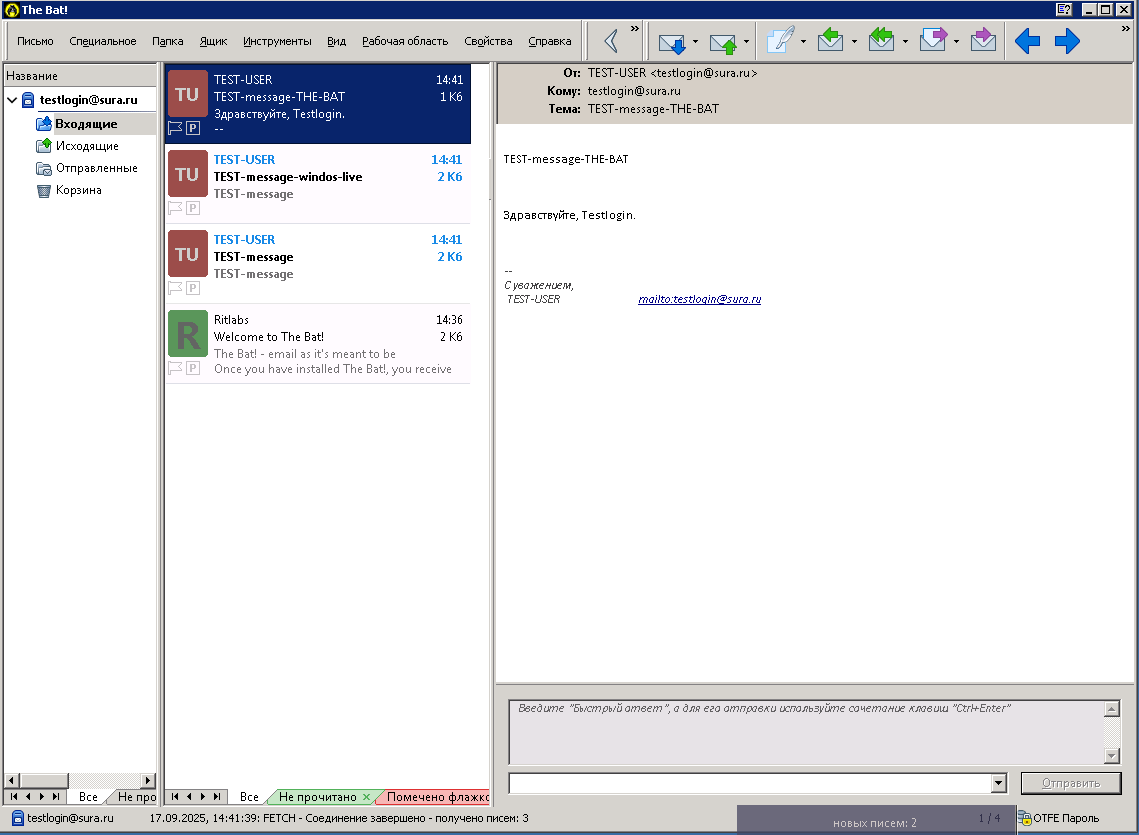Select the Отправленные folder
This screenshot has height=835, width=1139.
pos(96,168)
